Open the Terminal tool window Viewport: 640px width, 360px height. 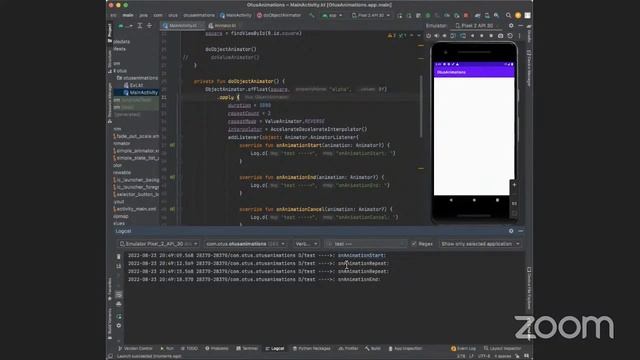247,348
